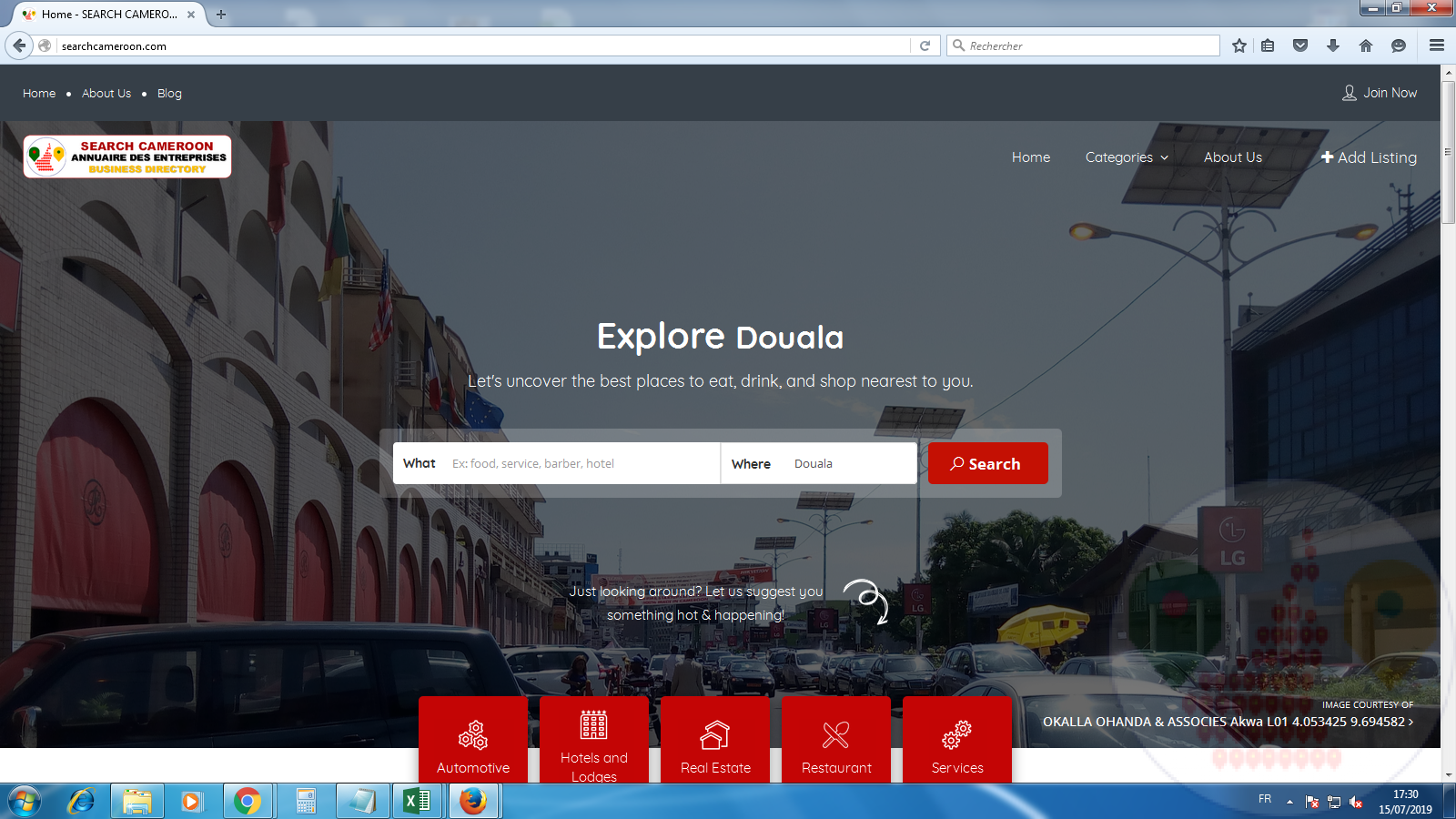This screenshot has height=819, width=1456.
Task: Launch Internet Explorer from taskbar
Action: [x=82, y=802]
